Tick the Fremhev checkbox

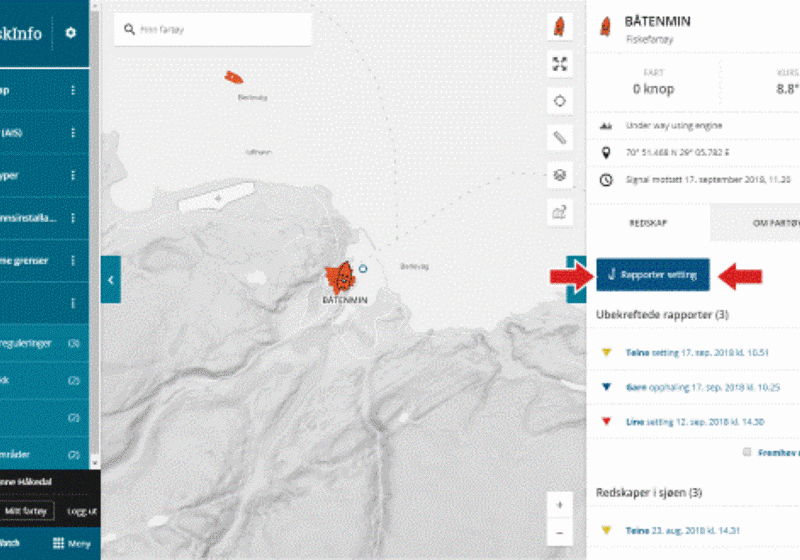(x=746, y=452)
